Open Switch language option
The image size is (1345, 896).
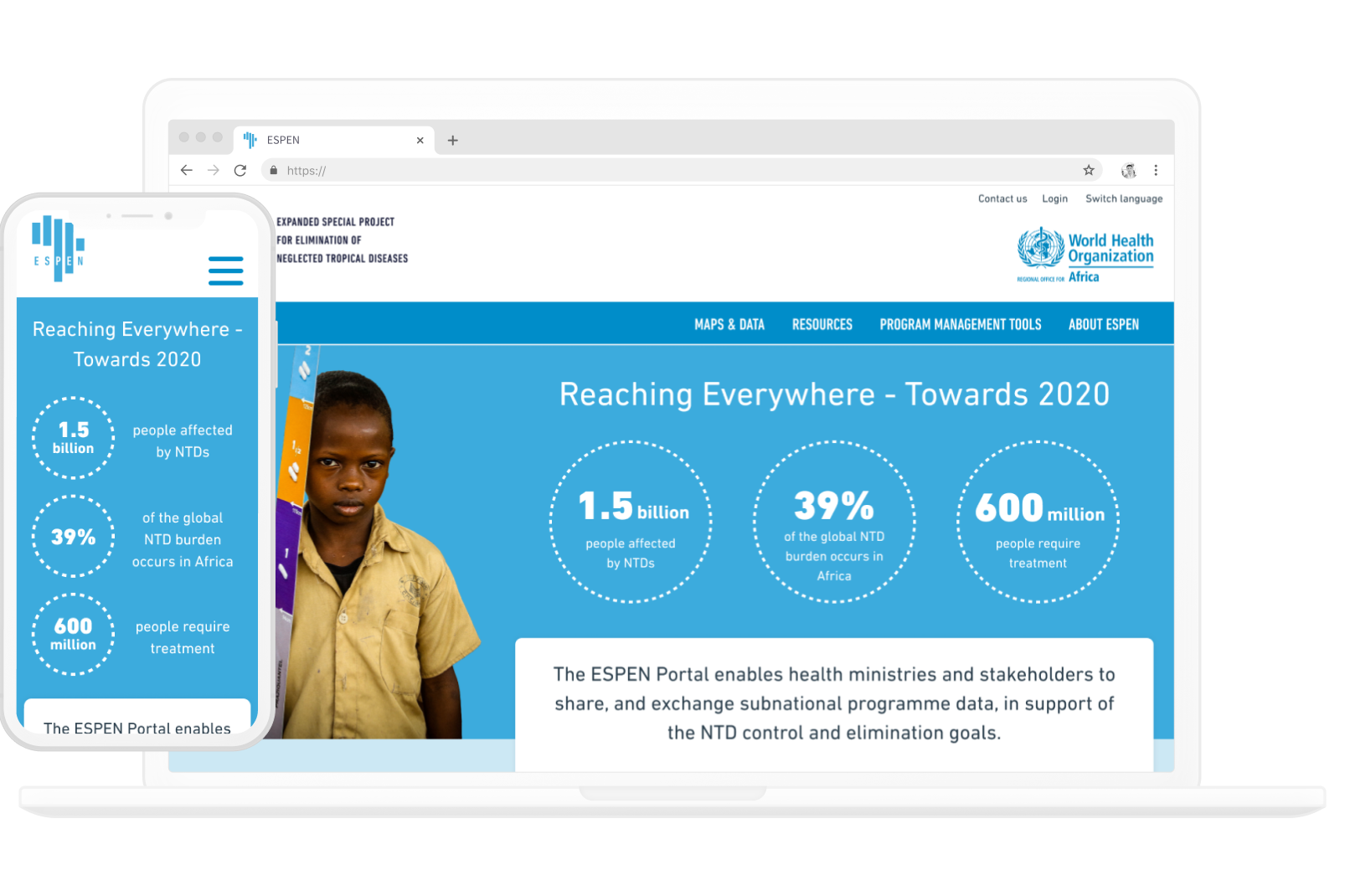click(1124, 198)
